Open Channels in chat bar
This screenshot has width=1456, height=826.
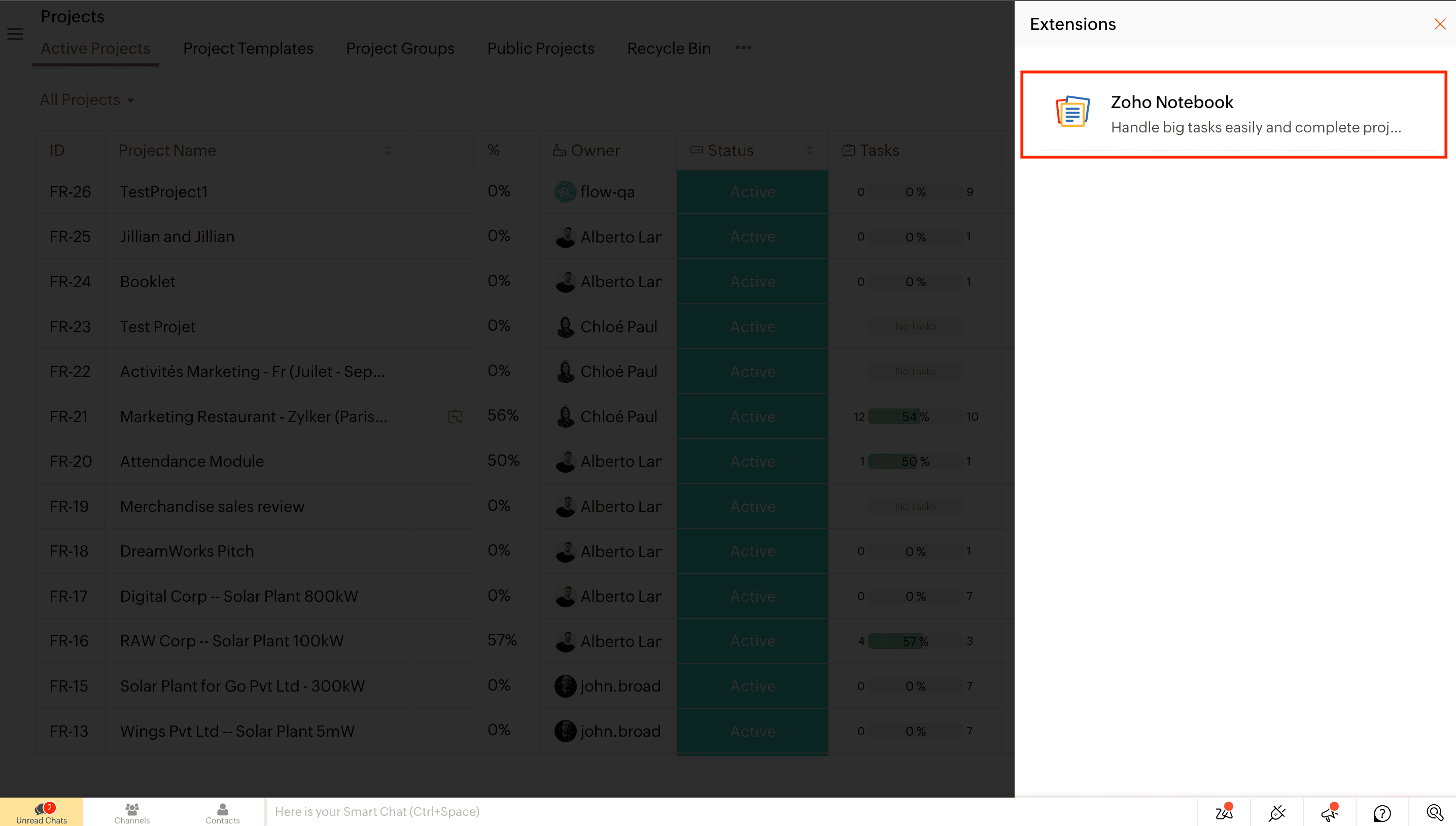click(131, 812)
